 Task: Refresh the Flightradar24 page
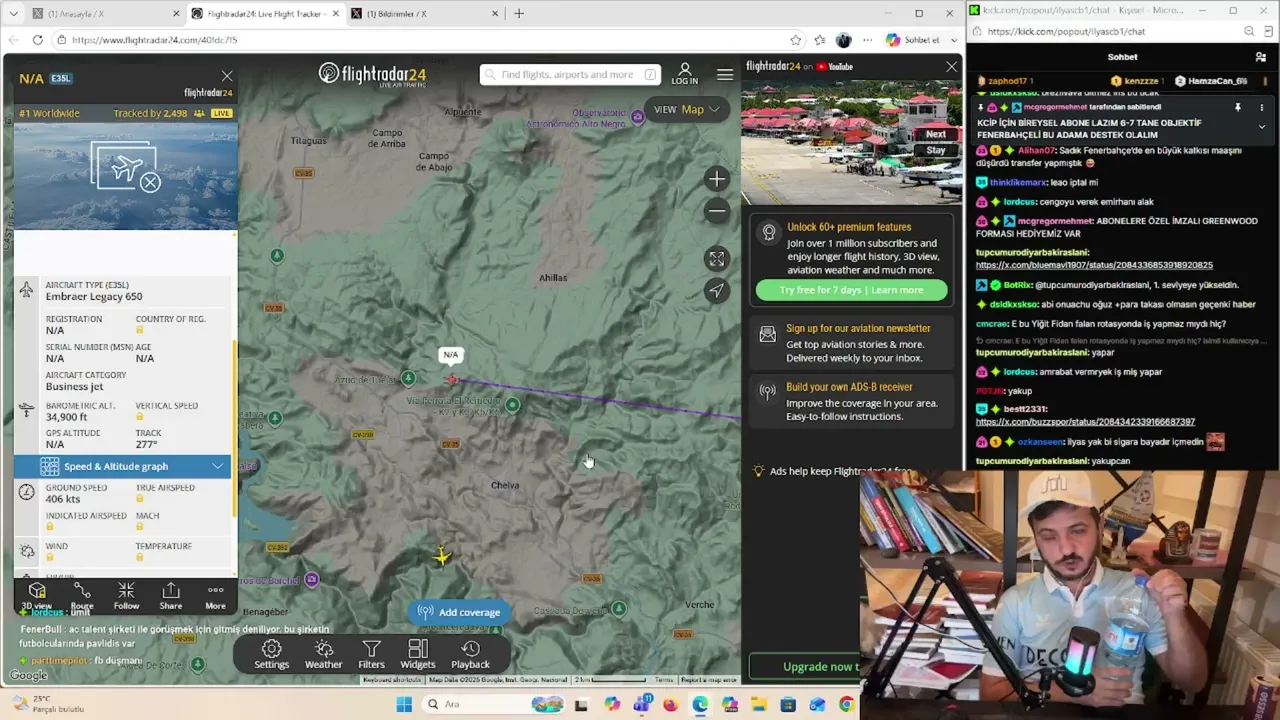pos(37,40)
